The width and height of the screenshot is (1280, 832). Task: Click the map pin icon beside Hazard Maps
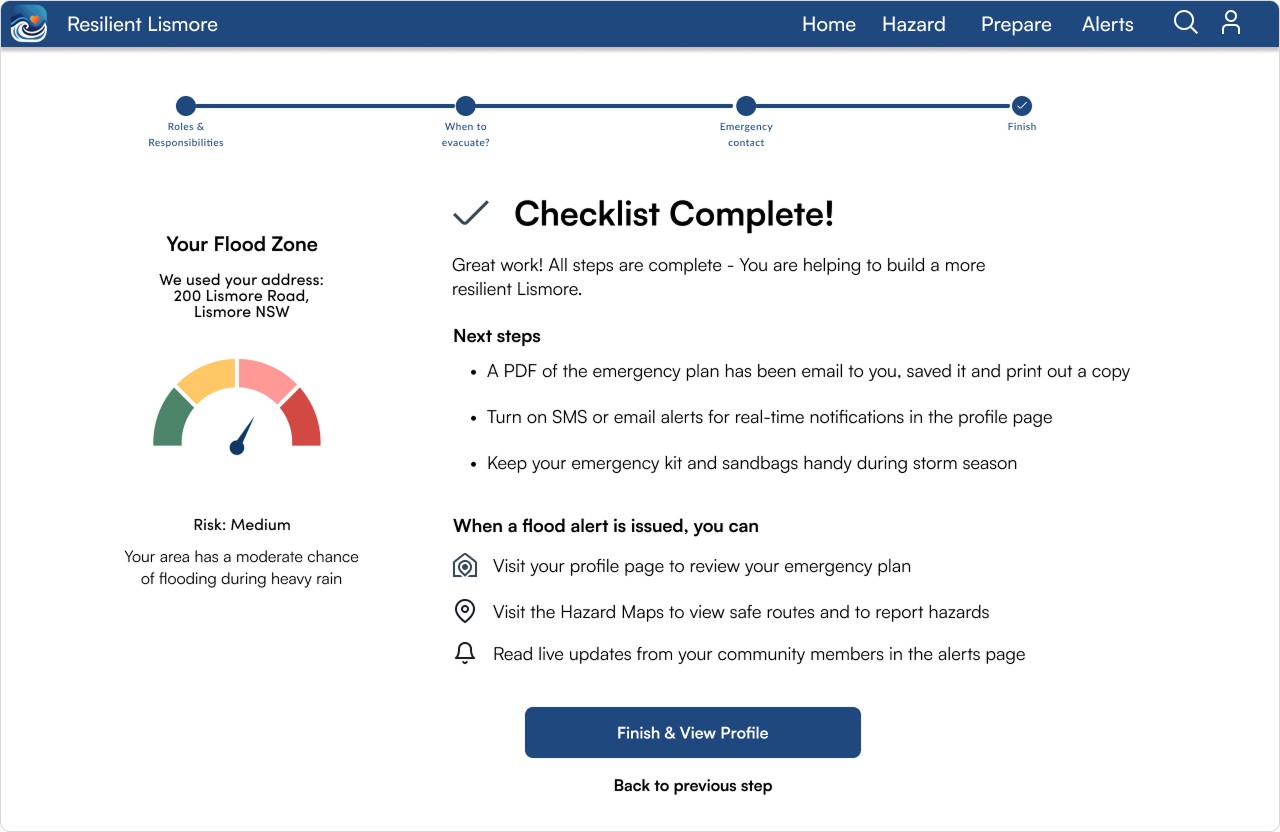pos(465,611)
